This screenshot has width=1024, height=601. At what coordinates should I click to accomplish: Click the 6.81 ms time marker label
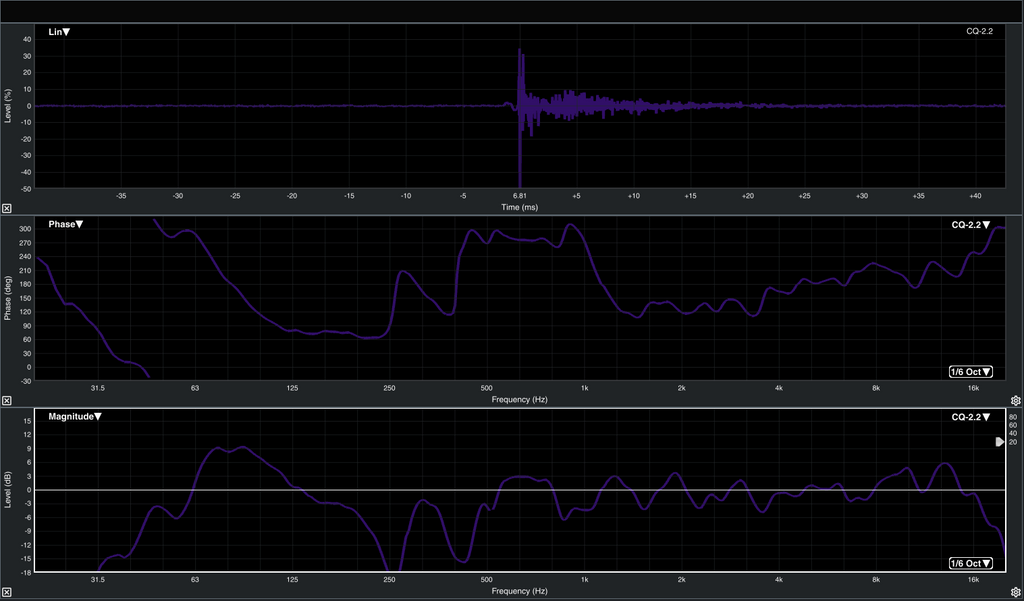pos(519,196)
